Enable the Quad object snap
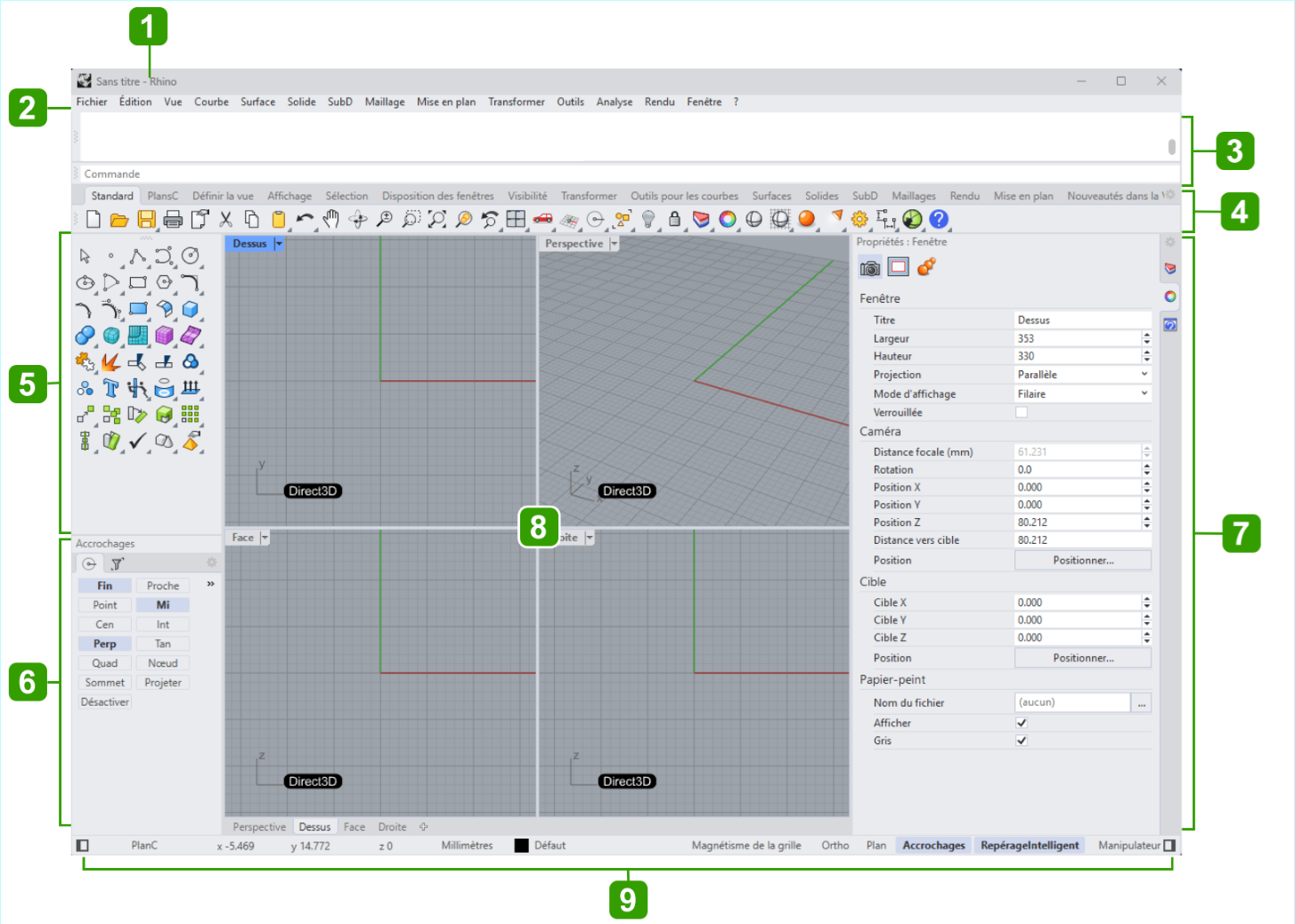 [x=105, y=663]
